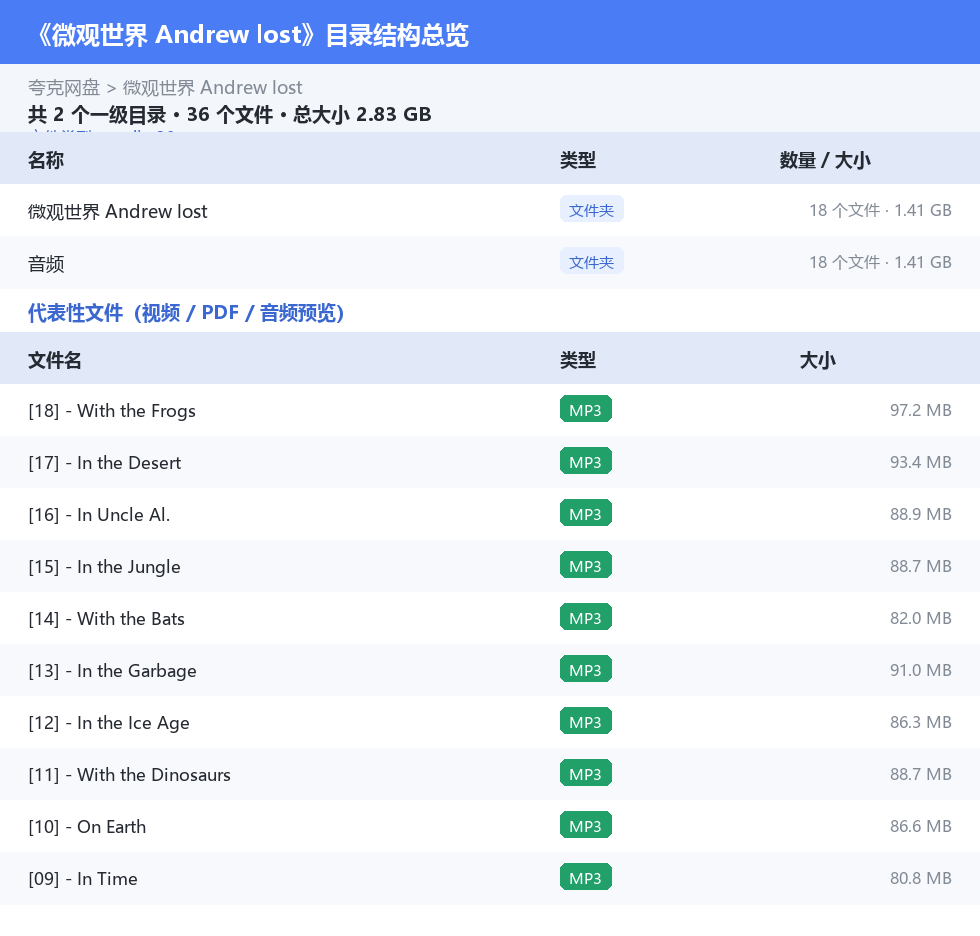This screenshot has width=980, height=936.
Task: Click the 88.9 MB size value
Action: [921, 514]
